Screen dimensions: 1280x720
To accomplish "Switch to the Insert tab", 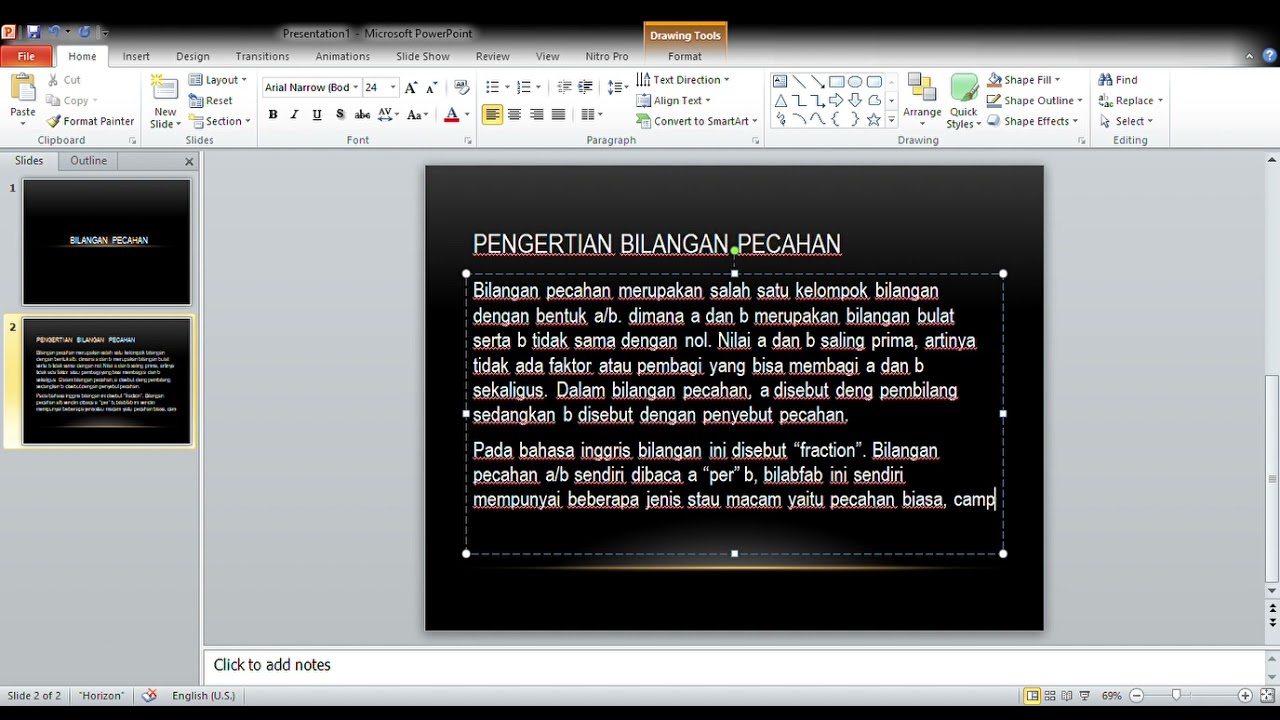I will [136, 57].
